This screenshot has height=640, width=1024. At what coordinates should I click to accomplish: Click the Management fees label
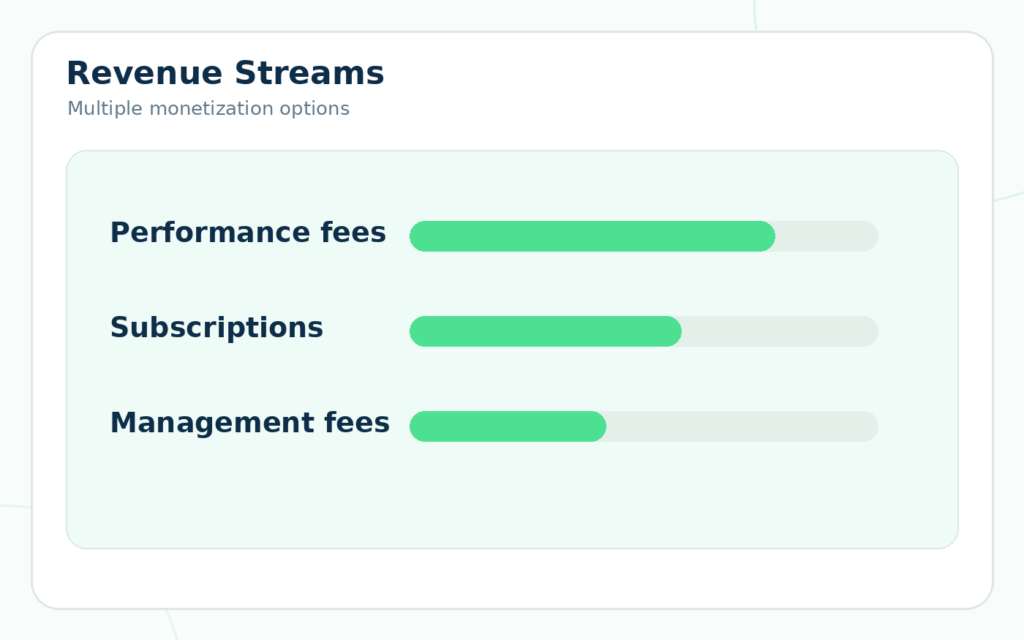249,423
